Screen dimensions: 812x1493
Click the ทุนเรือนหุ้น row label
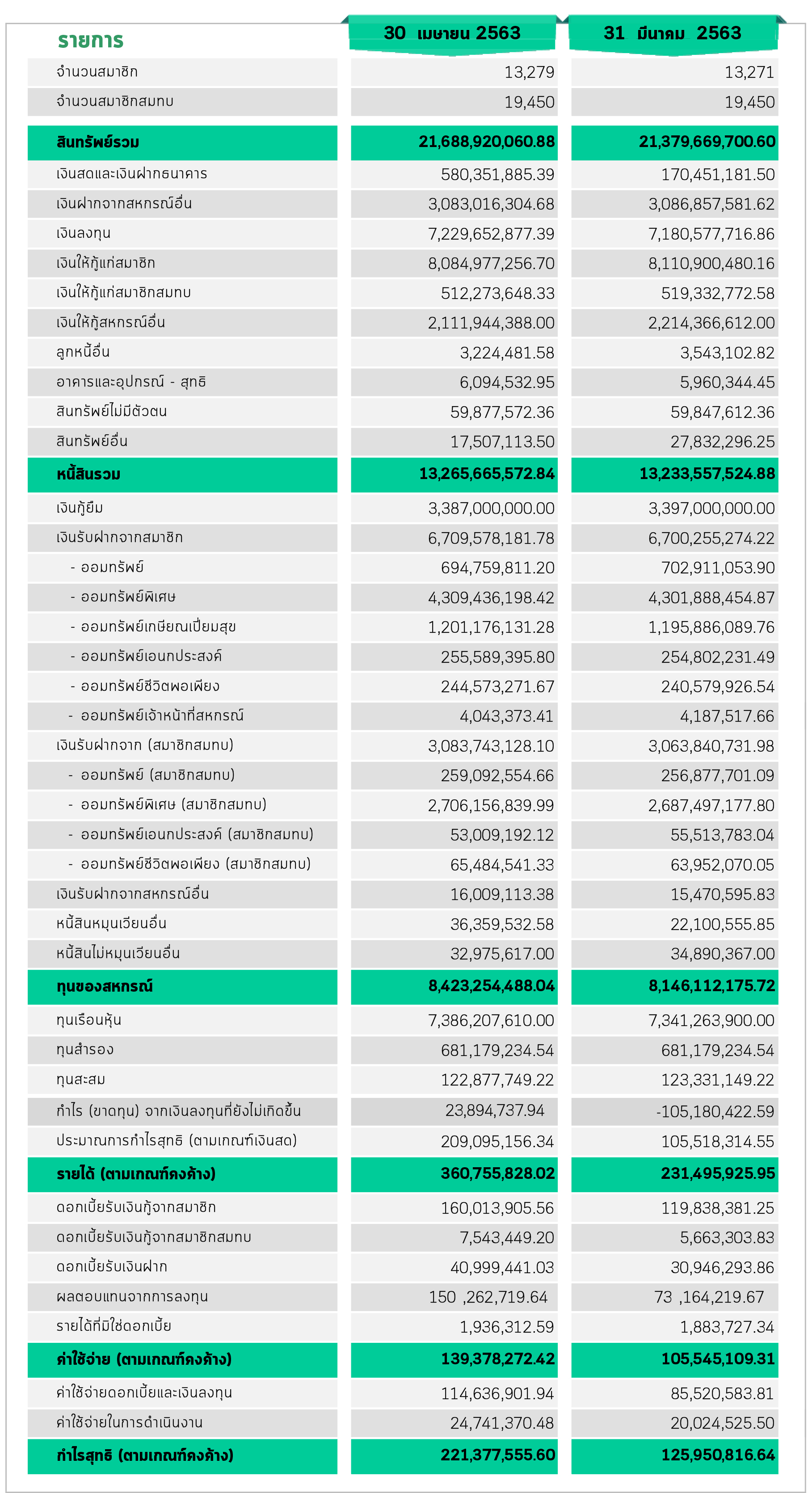point(88,1020)
